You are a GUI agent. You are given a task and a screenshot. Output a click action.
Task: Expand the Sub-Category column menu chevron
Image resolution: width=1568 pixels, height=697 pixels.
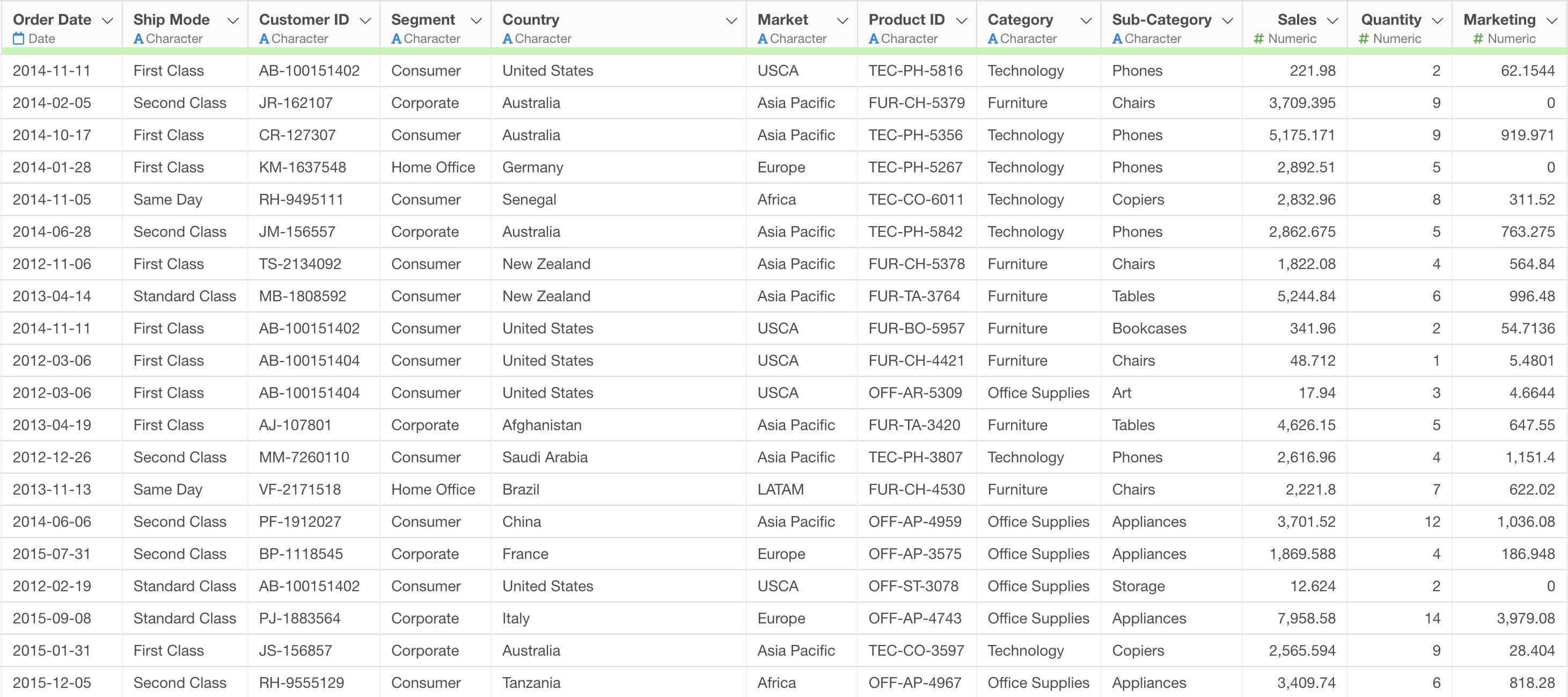tap(1228, 21)
